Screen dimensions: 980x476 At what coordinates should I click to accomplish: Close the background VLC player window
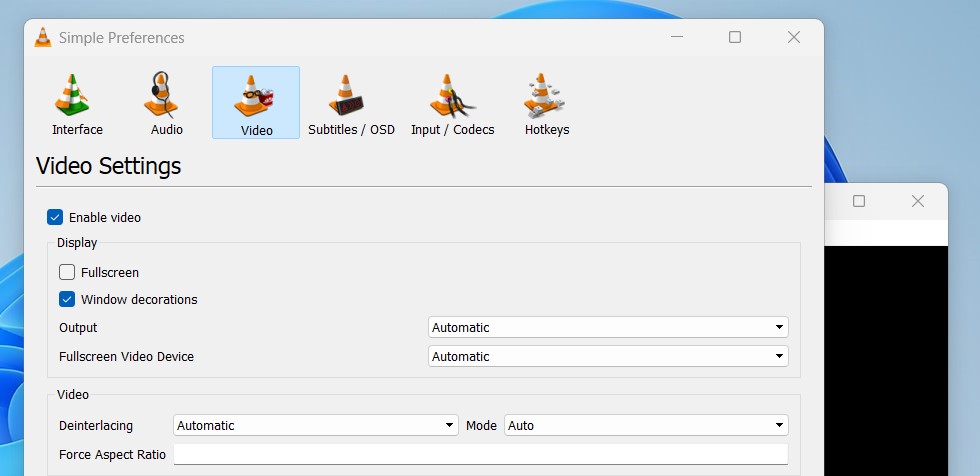[x=918, y=201]
